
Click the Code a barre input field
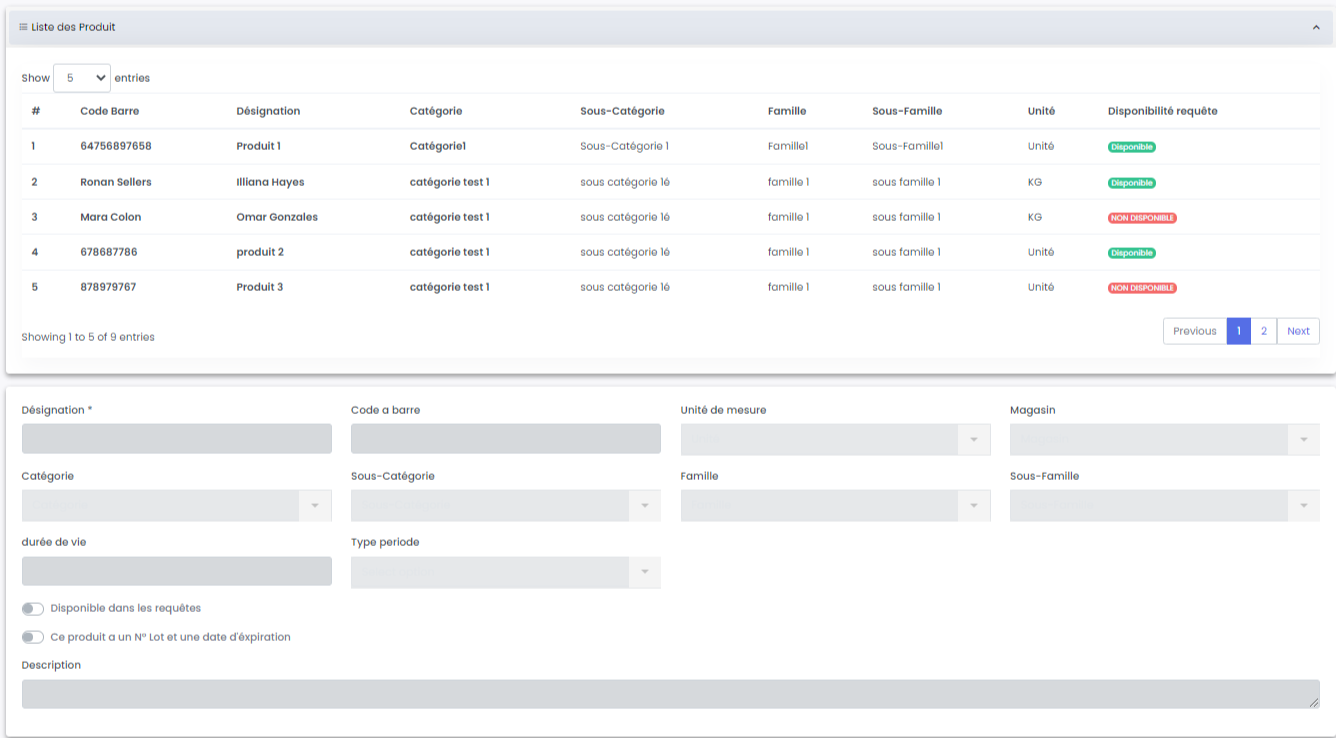coord(505,439)
